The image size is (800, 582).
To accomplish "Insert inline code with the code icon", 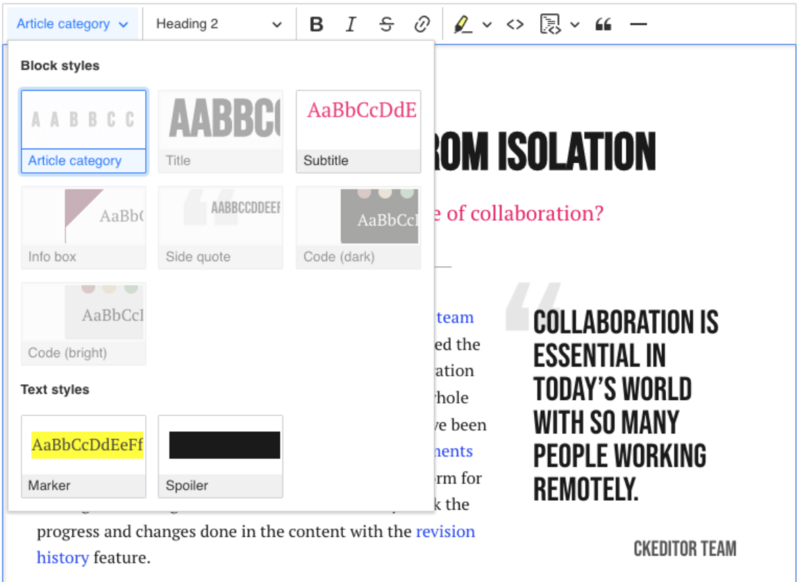I will (x=514, y=23).
